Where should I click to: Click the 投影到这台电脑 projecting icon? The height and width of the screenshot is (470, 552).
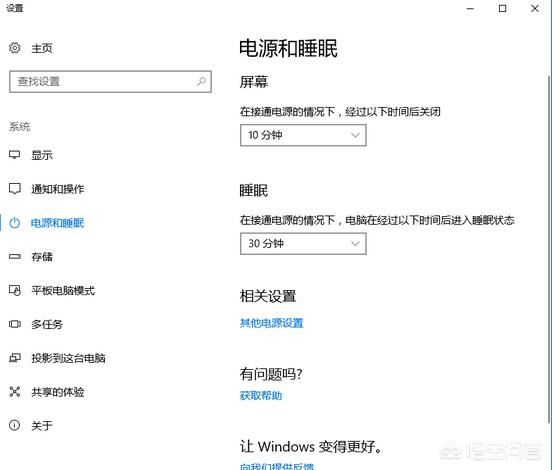coord(15,358)
